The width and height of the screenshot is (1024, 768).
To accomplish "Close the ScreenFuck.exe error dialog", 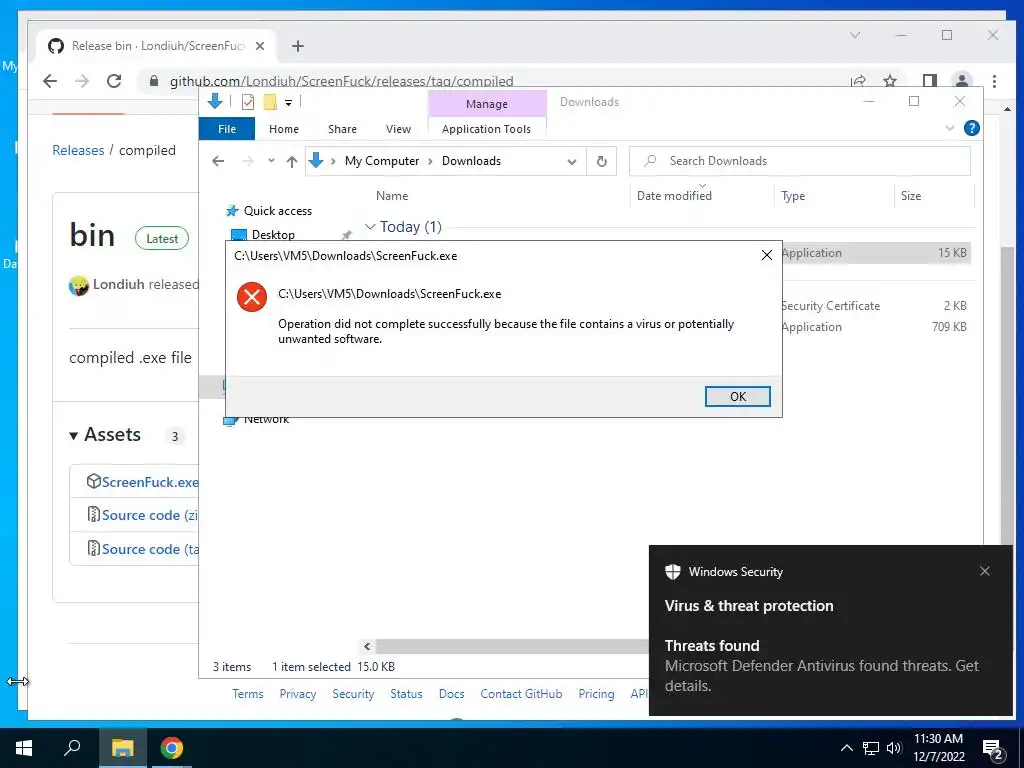I will pyautogui.click(x=767, y=255).
